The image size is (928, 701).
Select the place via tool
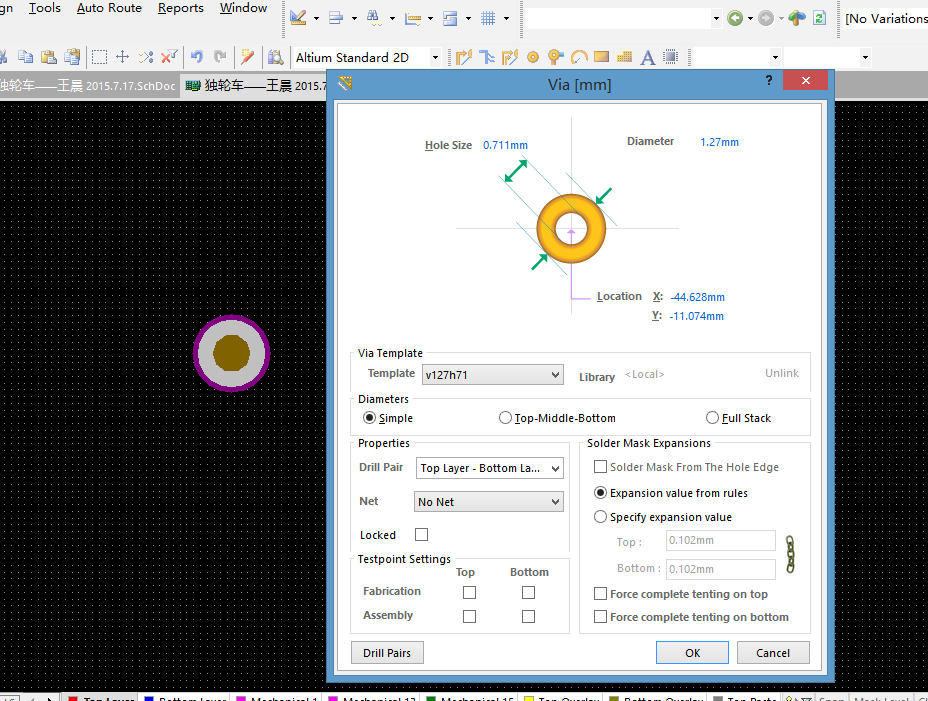[555, 57]
